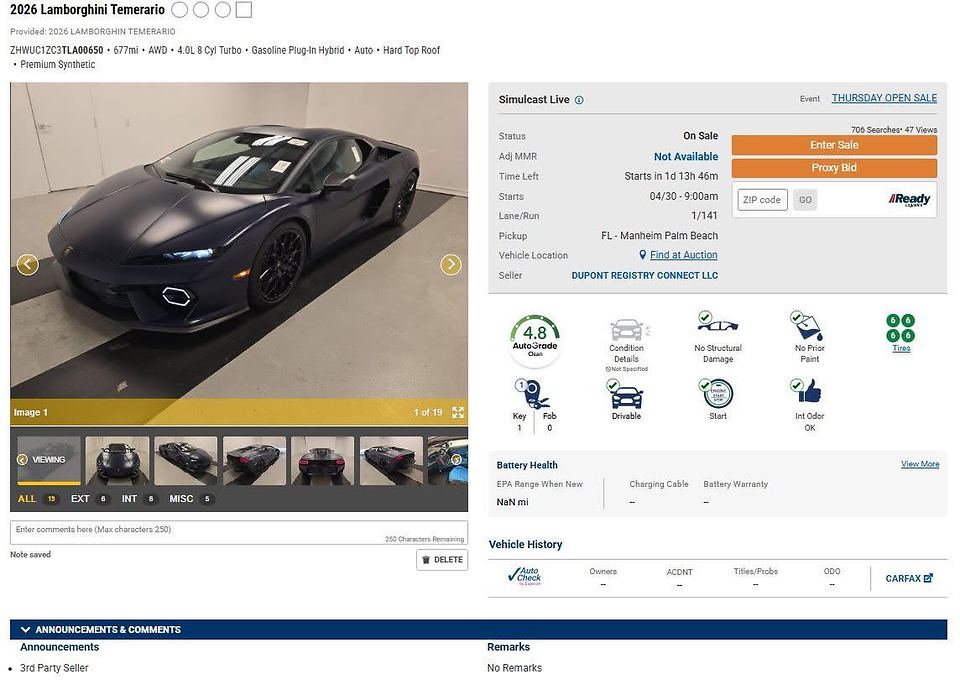Advance to the next vehicle photo

coord(451,264)
